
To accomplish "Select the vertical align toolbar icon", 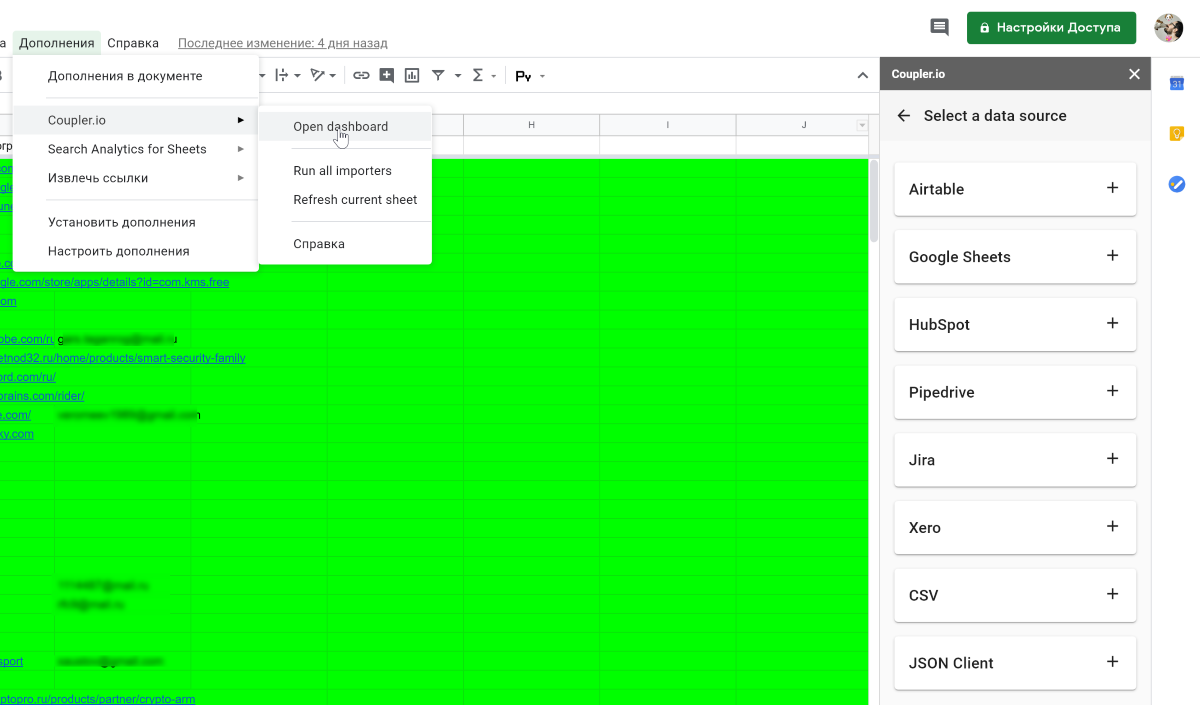I will coord(281,75).
